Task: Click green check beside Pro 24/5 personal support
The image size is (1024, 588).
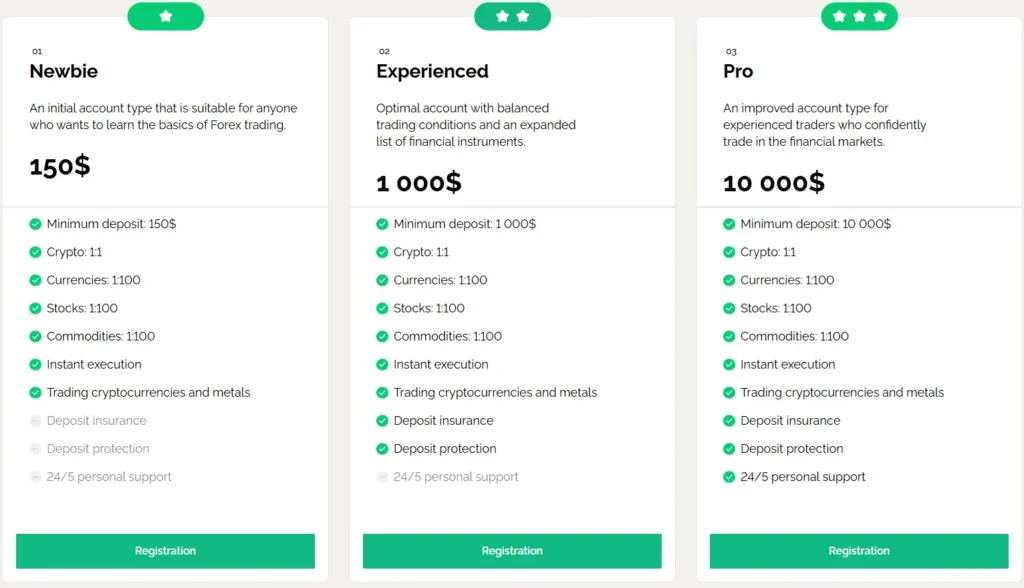Action: [x=729, y=477]
